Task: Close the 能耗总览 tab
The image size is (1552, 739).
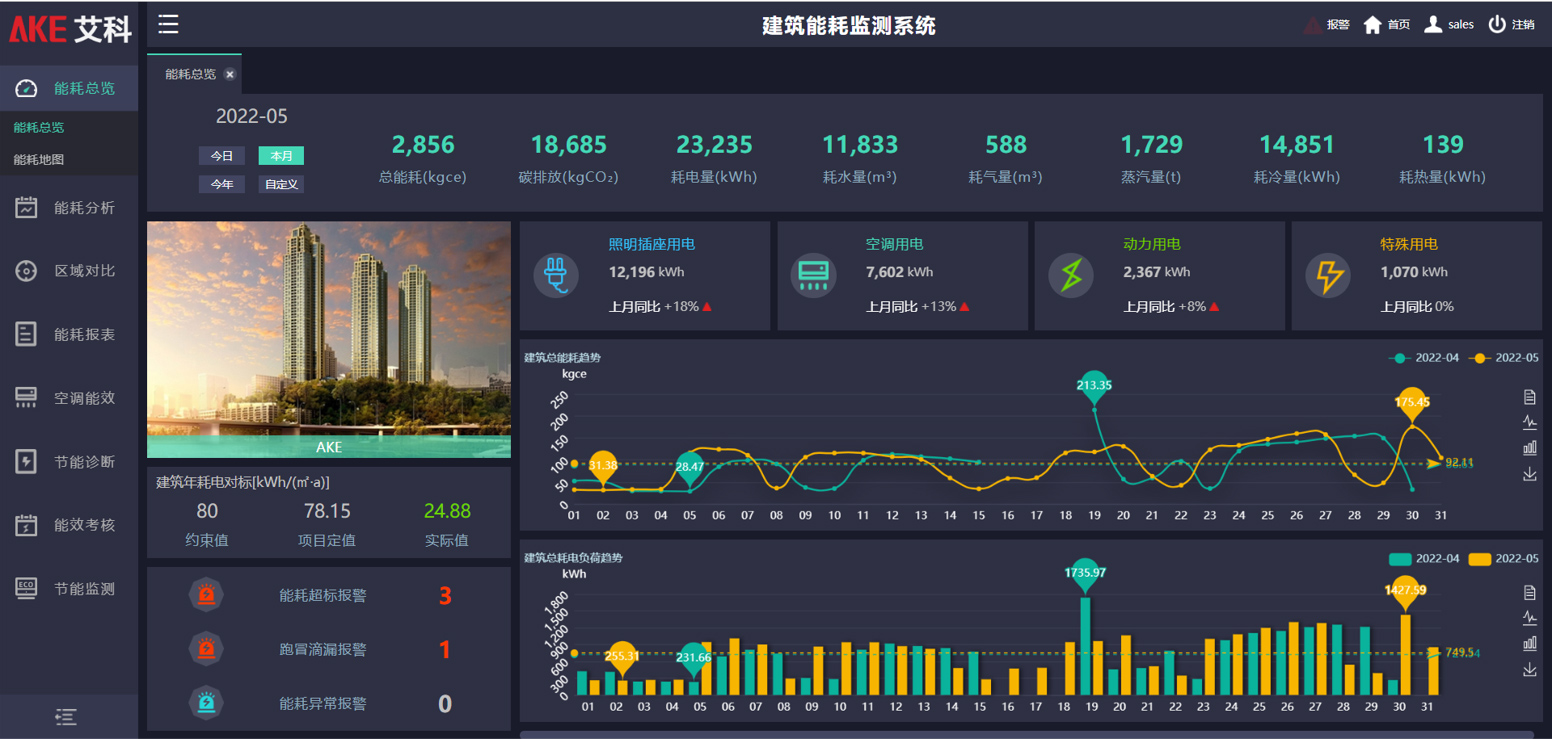Action: click(230, 74)
